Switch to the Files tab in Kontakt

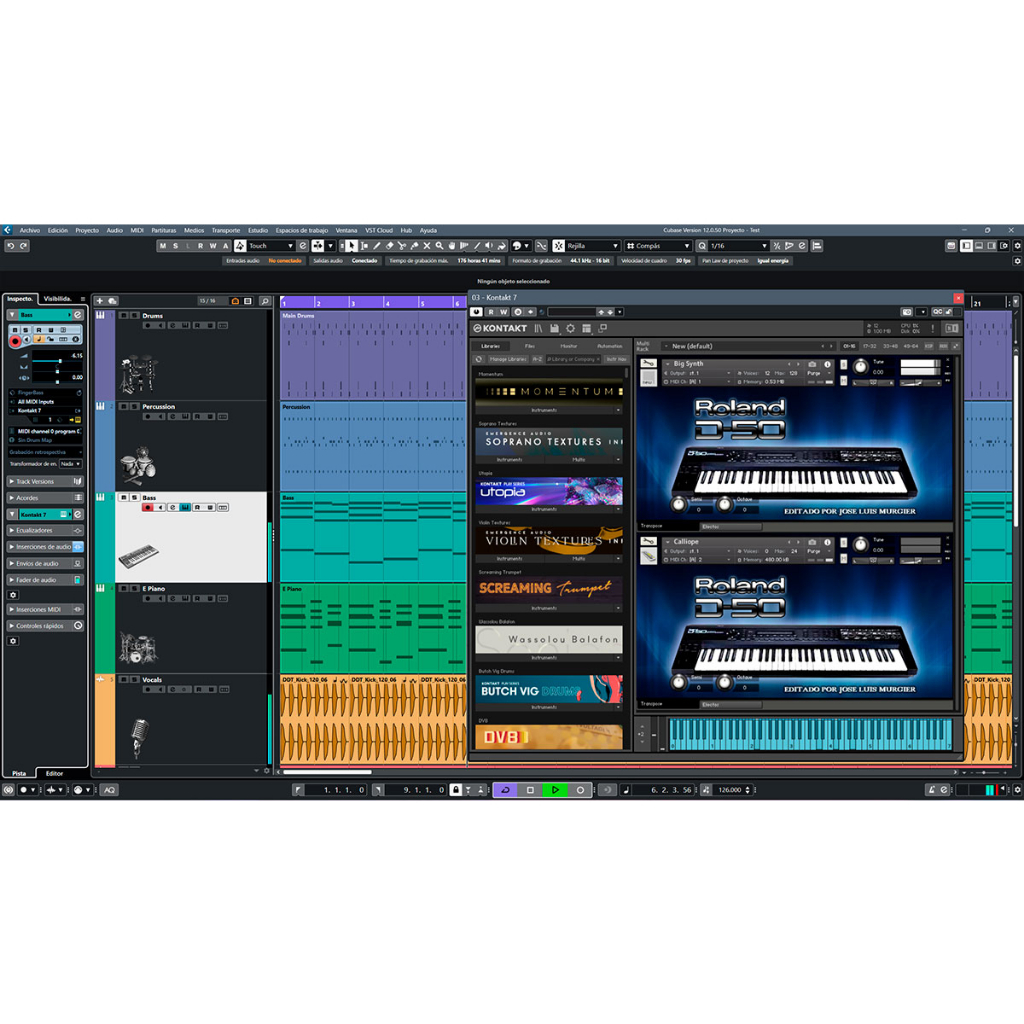[x=529, y=346]
